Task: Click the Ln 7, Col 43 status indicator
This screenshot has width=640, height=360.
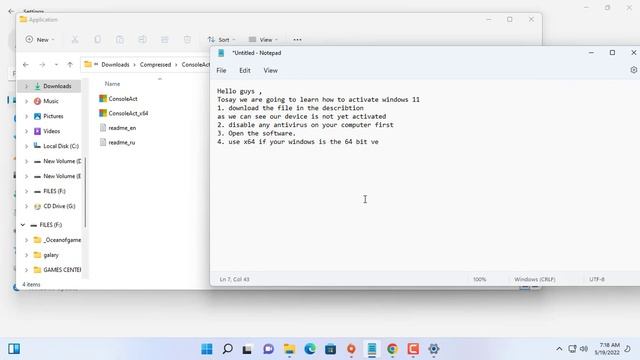Action: pos(234,280)
